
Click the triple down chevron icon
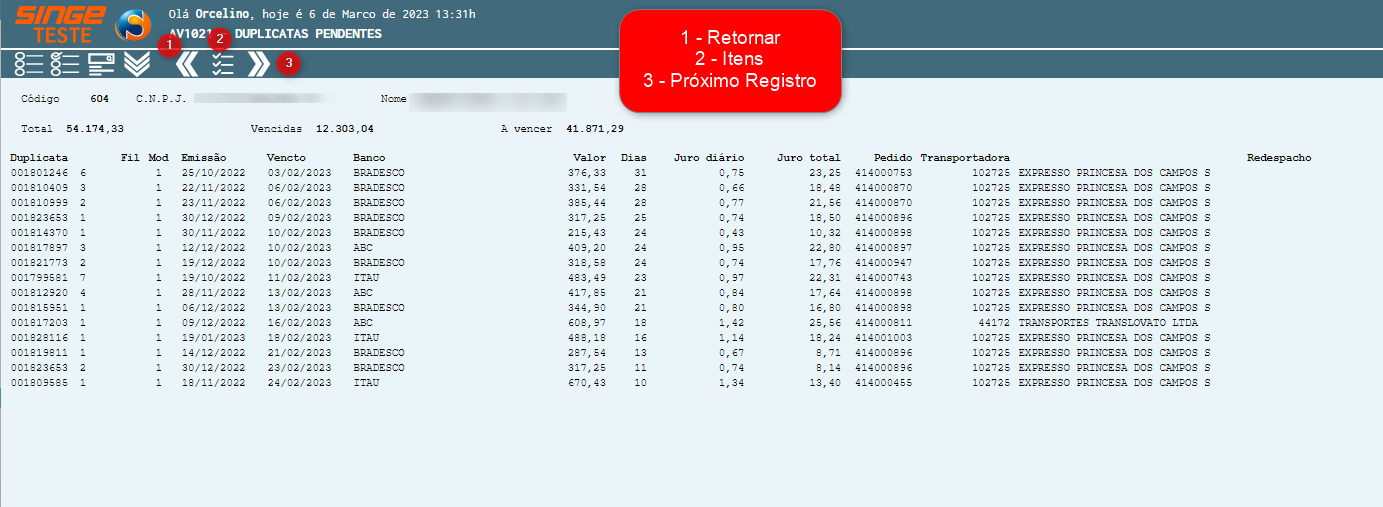tap(137, 64)
